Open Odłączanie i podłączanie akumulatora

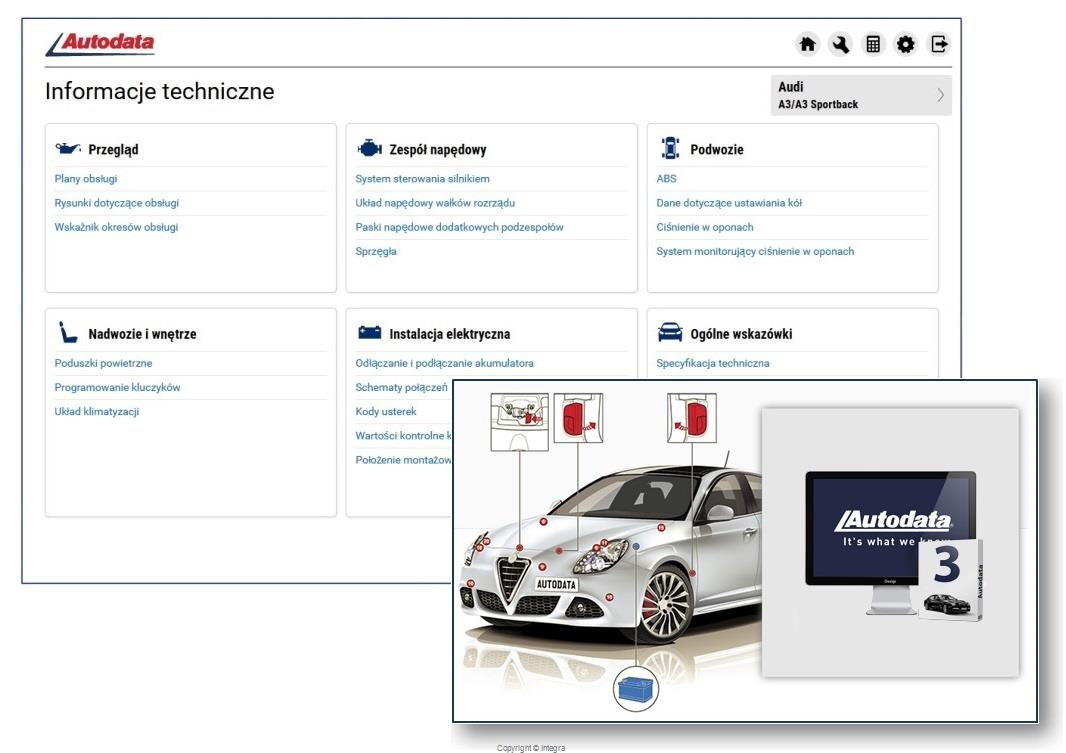[x=445, y=363]
